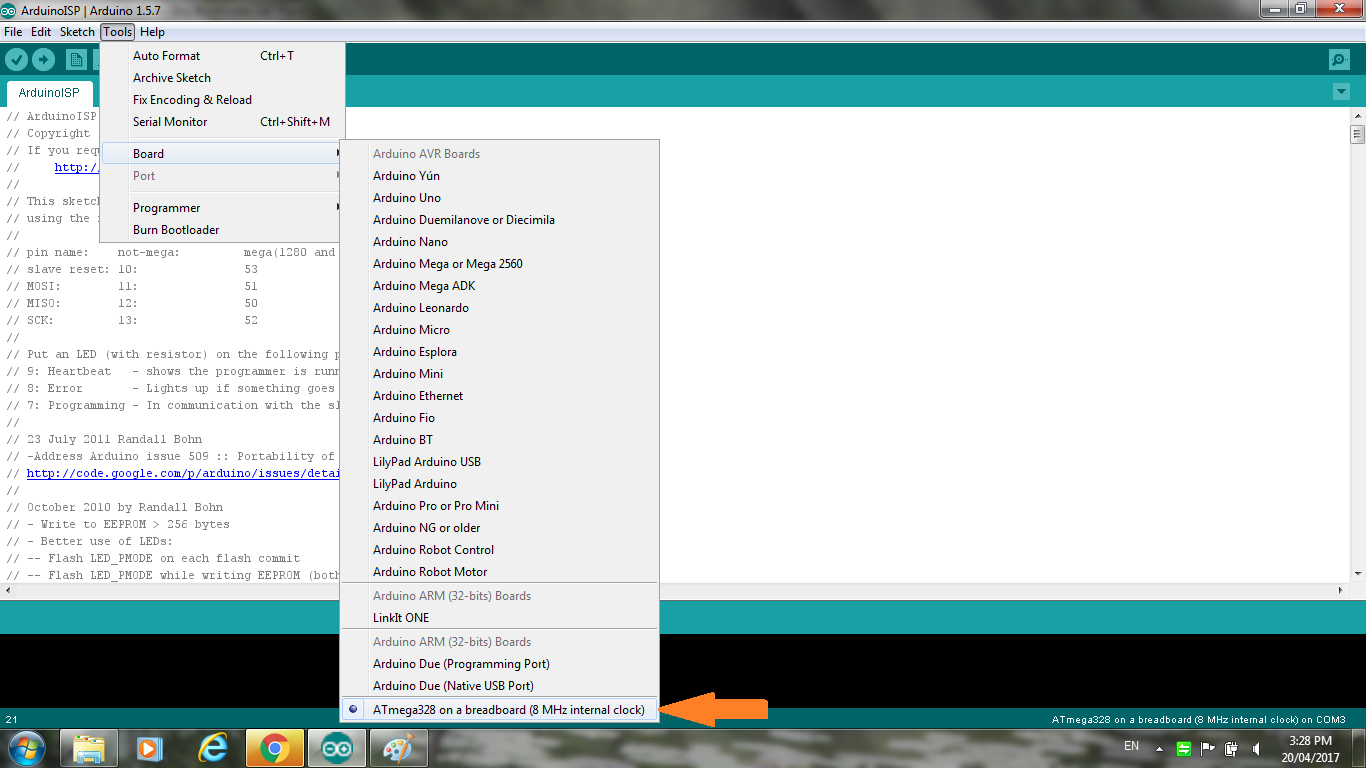Open the Serial Monitor magnifier icon
This screenshot has width=1366, height=768.
pos(1338,59)
